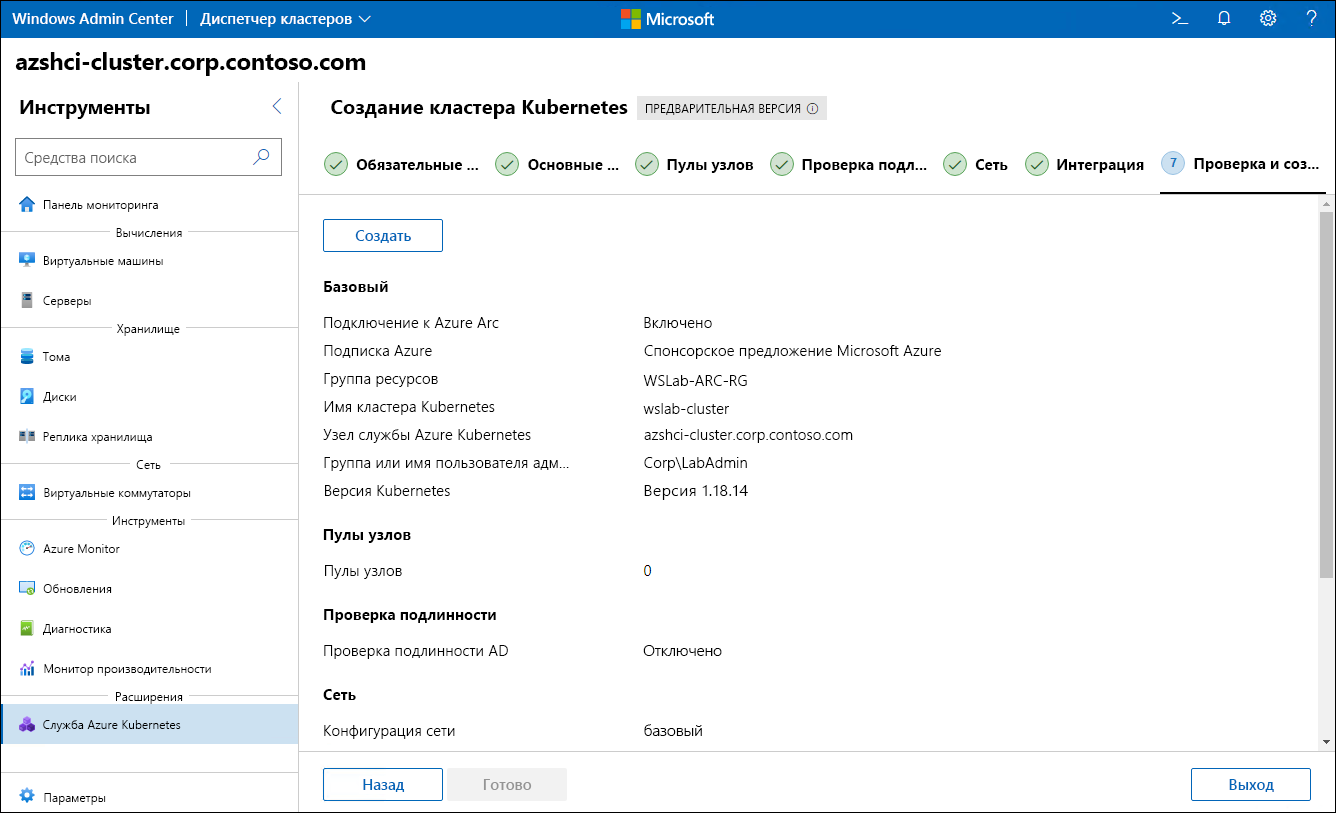
Task: Click the Параметры gear icon
Action: [x=27, y=798]
